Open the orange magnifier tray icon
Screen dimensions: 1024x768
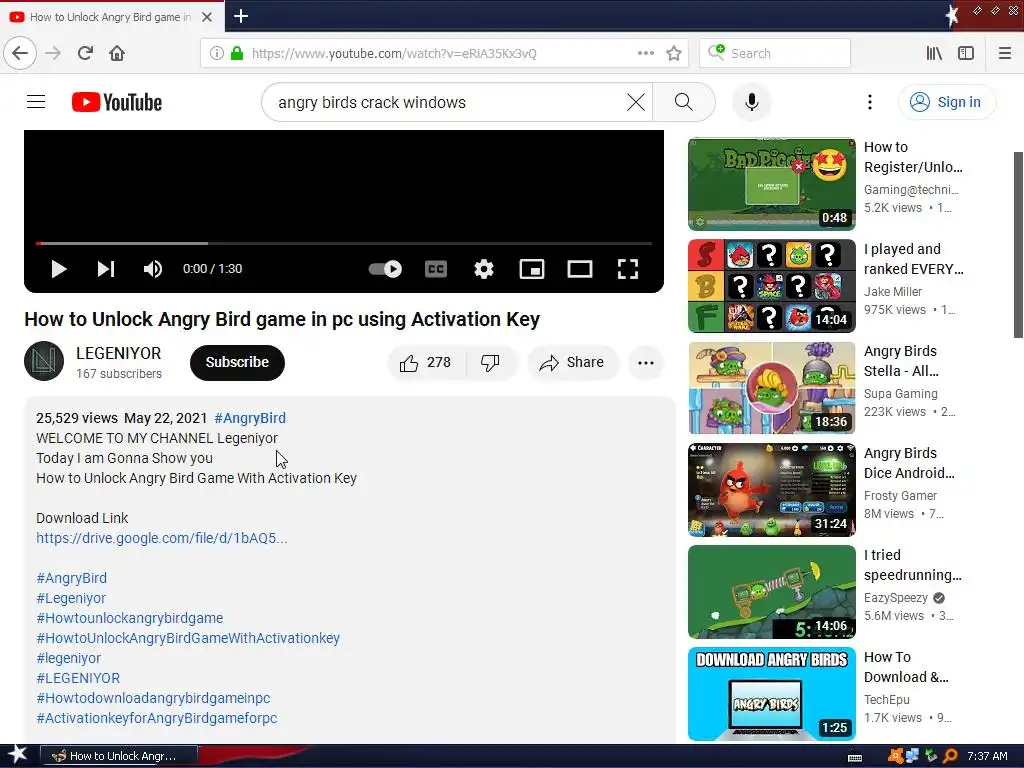pos(950,756)
